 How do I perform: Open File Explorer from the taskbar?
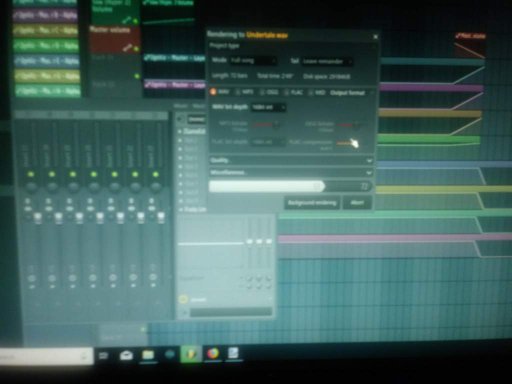tap(148, 355)
